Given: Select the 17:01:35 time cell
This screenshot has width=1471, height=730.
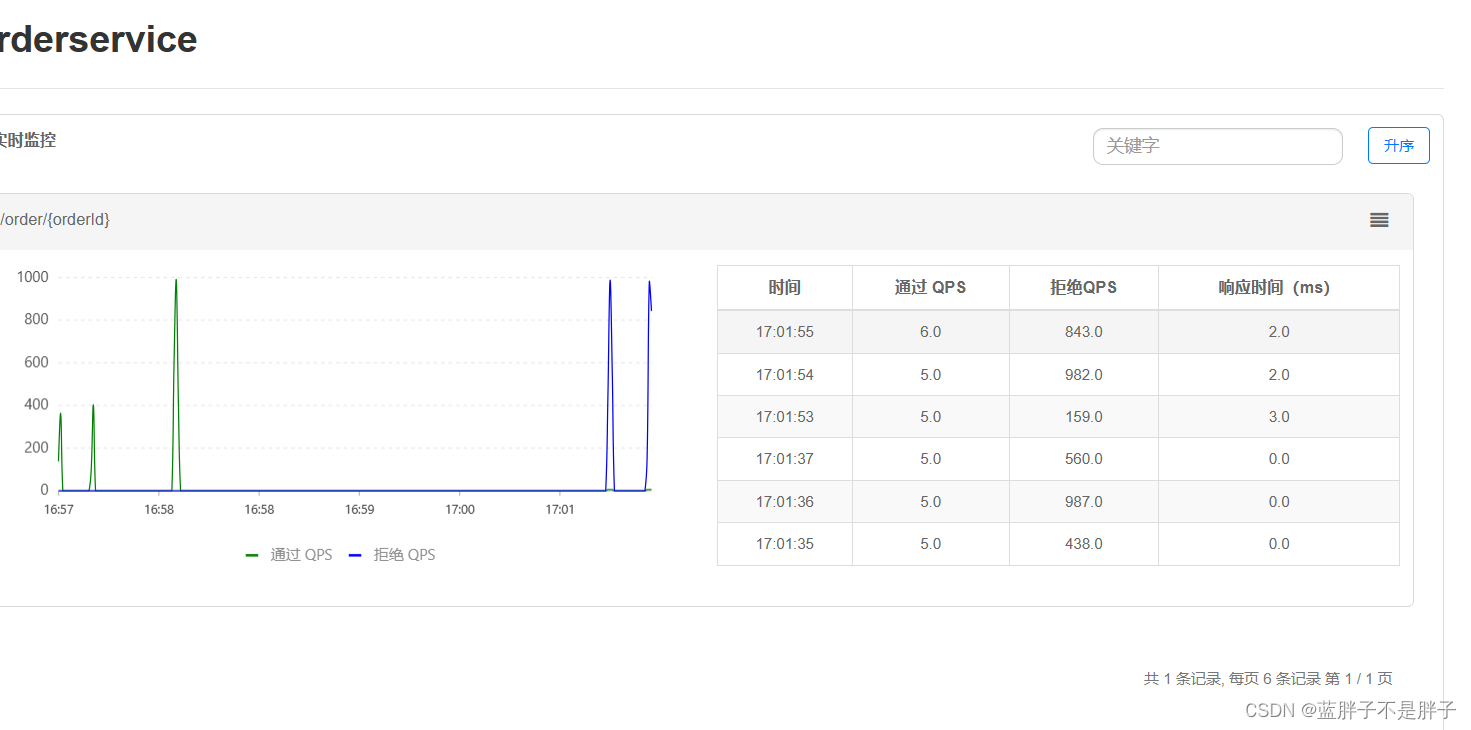Looking at the screenshot, I should pyautogui.click(x=785, y=544).
